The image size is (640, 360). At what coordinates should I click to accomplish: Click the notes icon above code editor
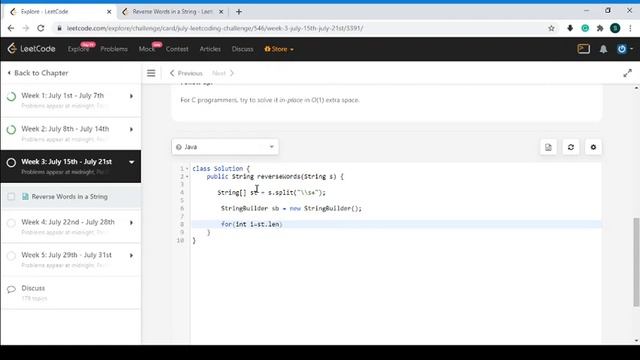click(548, 147)
